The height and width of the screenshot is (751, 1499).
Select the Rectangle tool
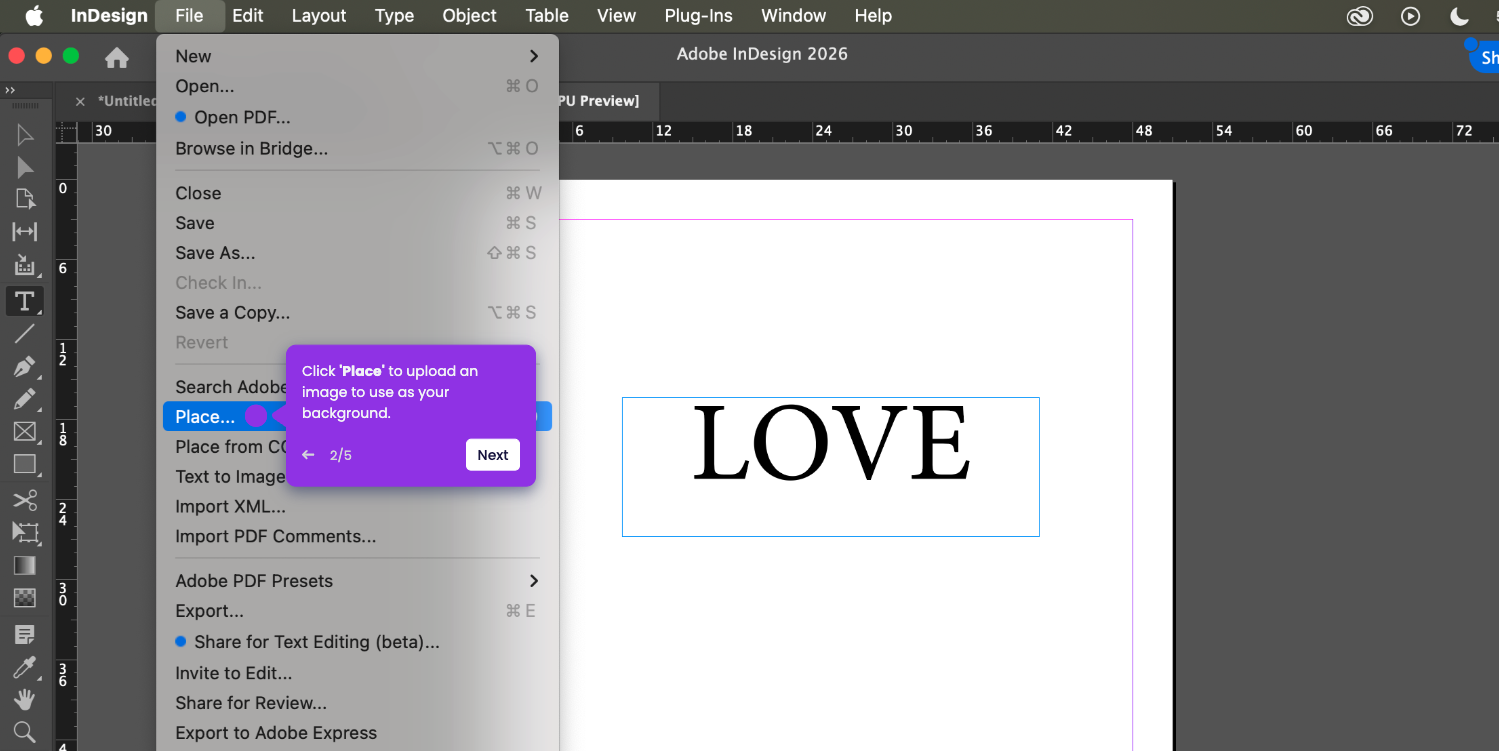pos(25,464)
